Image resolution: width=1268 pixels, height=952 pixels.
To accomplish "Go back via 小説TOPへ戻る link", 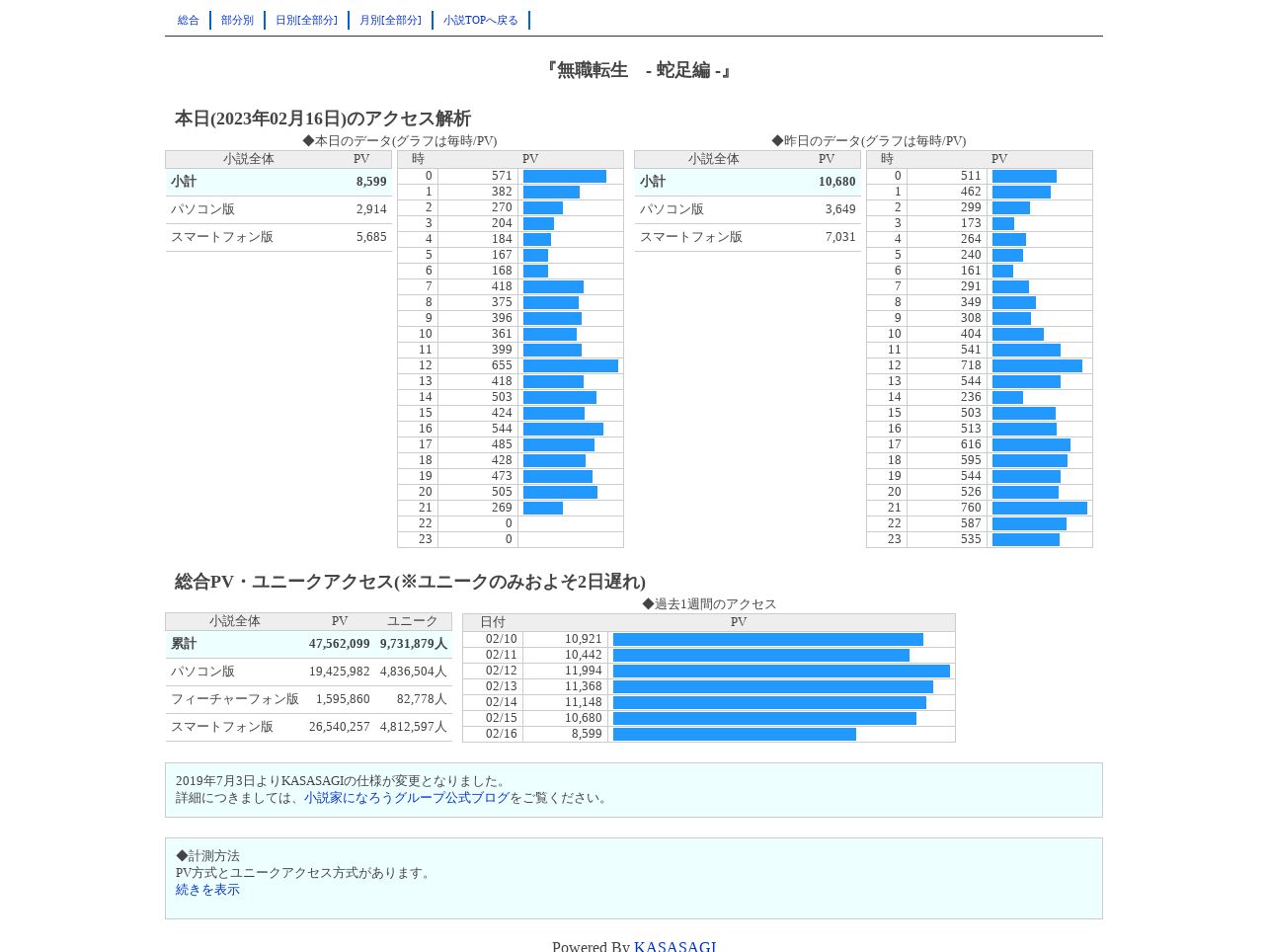I will tap(481, 20).
